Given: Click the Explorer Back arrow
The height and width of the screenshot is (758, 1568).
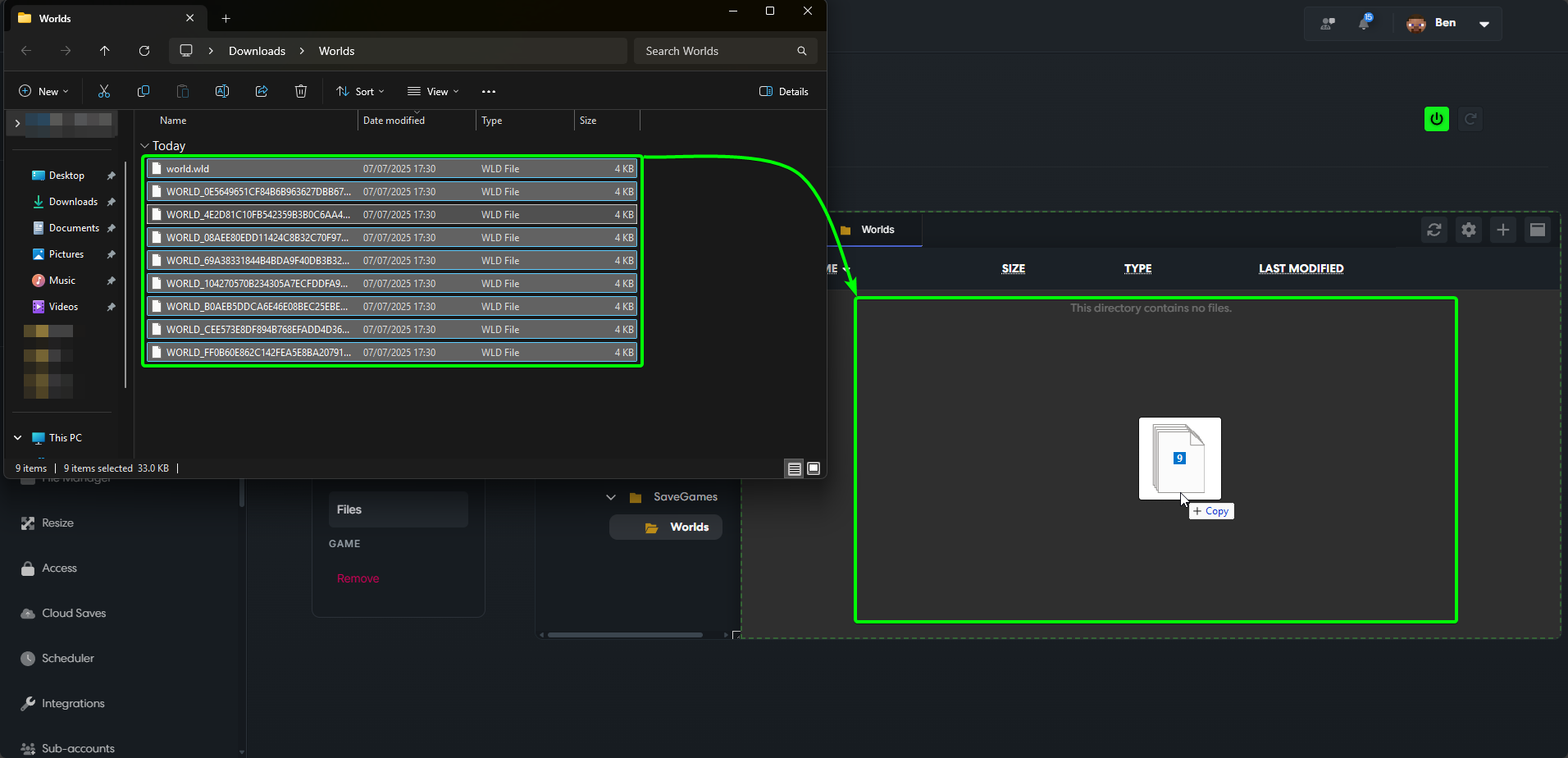Looking at the screenshot, I should pyautogui.click(x=26, y=51).
